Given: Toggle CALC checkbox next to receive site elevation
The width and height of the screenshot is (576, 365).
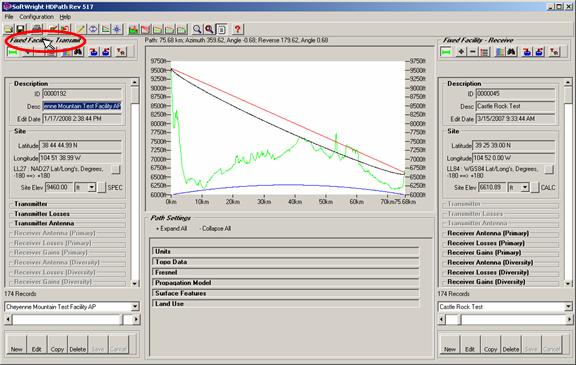Looking at the screenshot, I should (535, 188).
